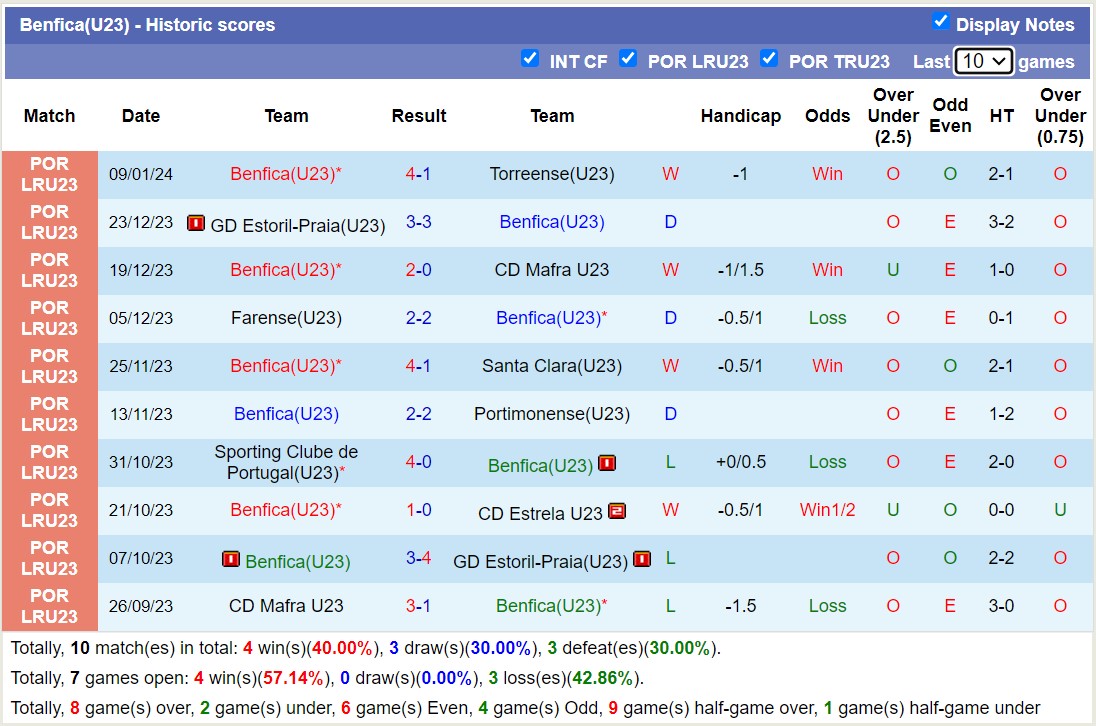Disable the POR LRU23 league checkbox

(628, 59)
